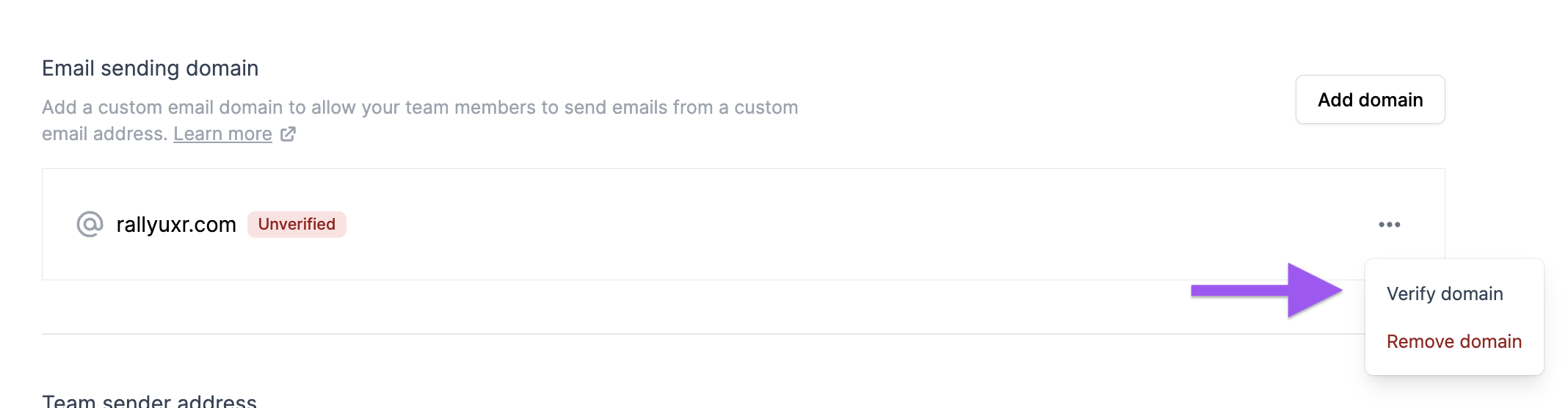Click the description line starting "Add a custom email domain"
The image size is (1568, 408).
coord(419,107)
